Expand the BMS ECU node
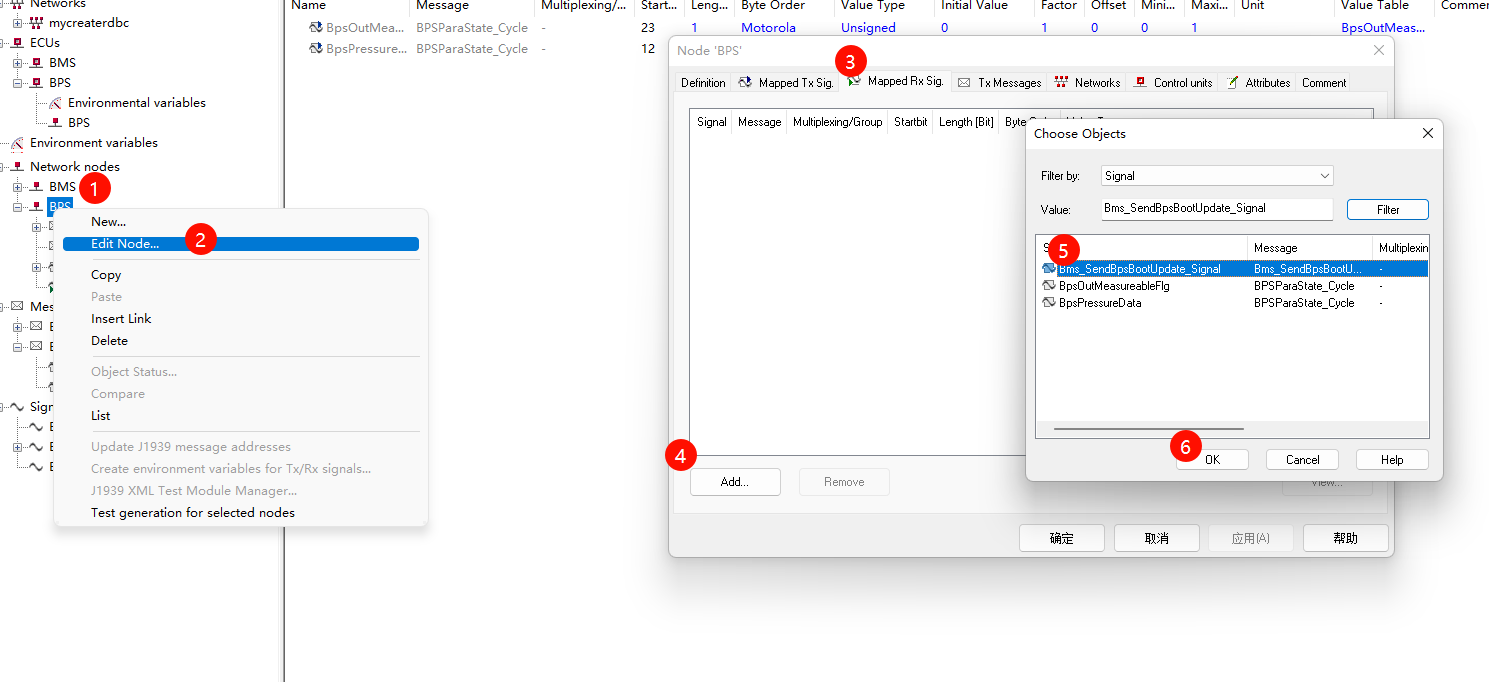This screenshot has width=1489, height=682. (17, 63)
